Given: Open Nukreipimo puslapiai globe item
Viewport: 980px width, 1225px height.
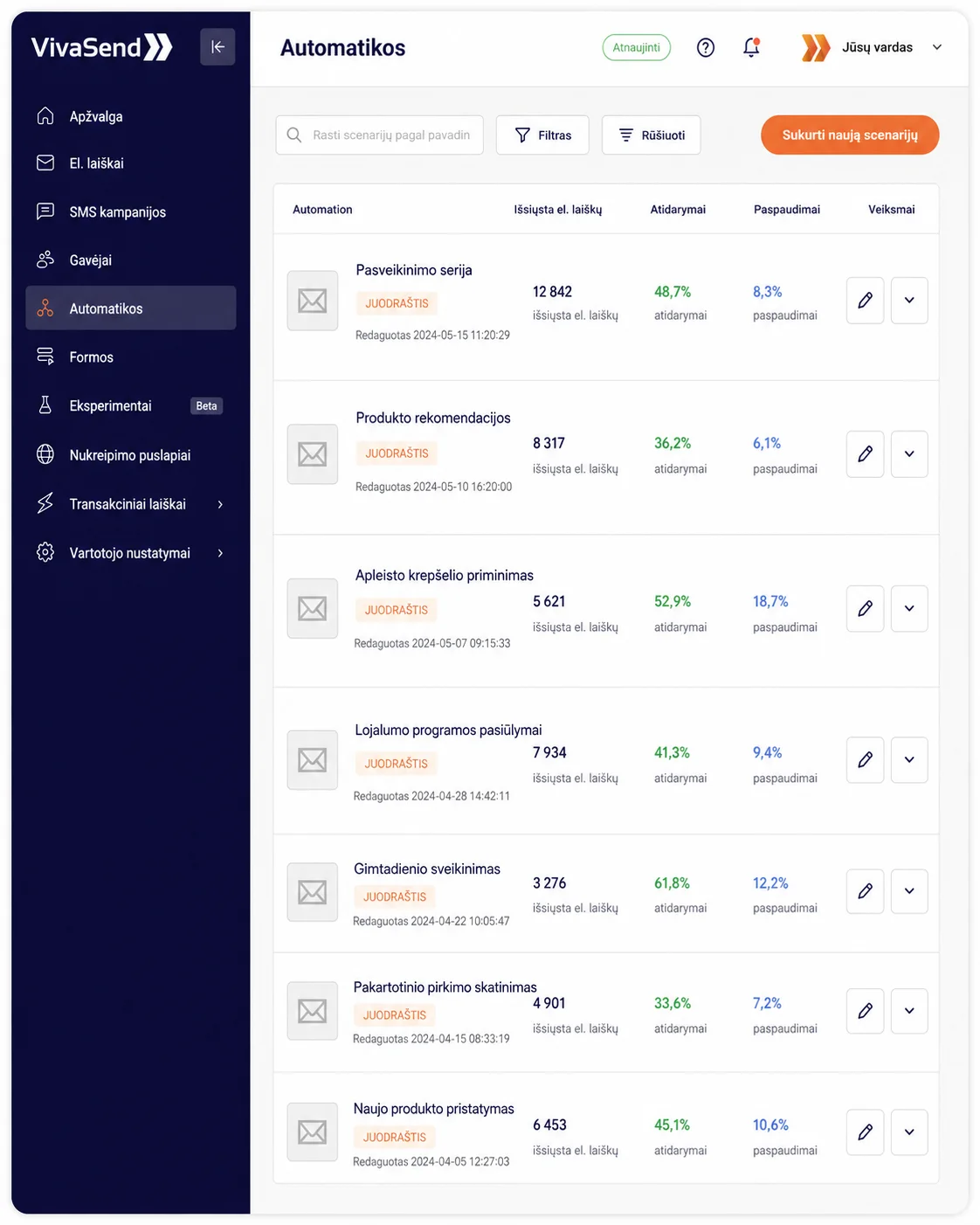Looking at the screenshot, I should (x=131, y=455).
